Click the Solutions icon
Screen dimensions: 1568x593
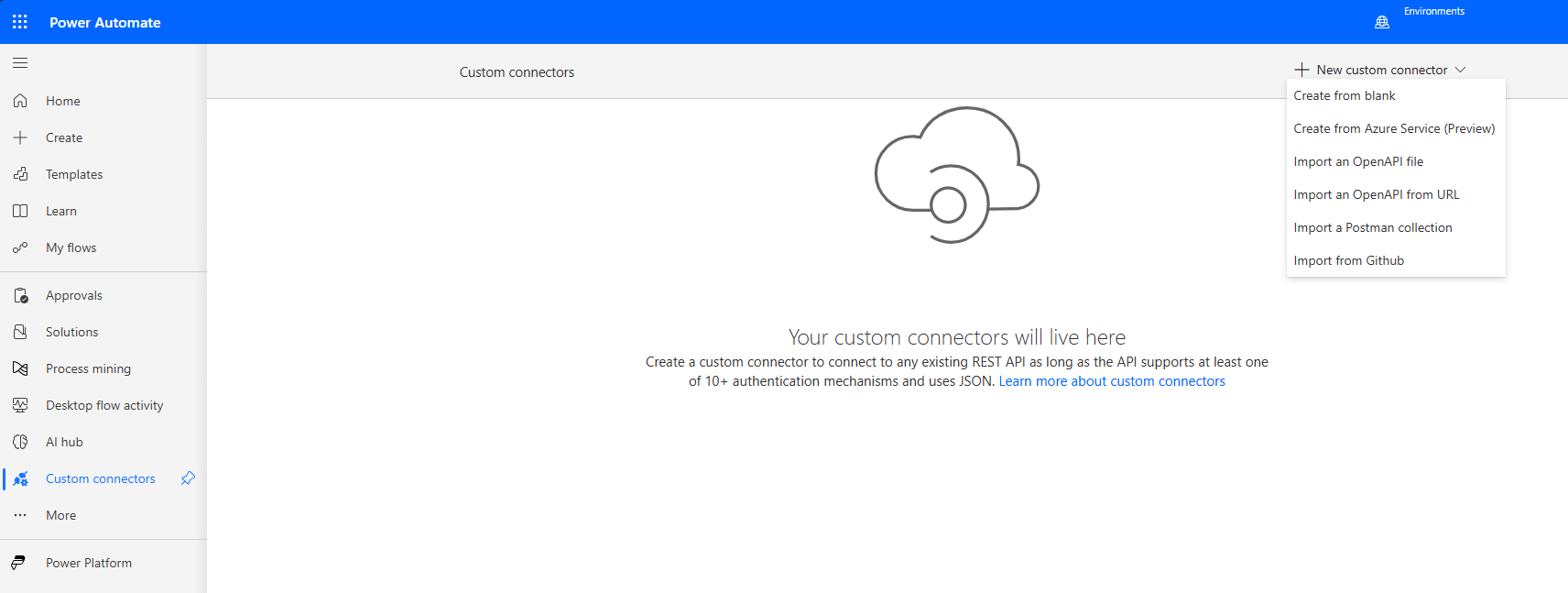pos(20,332)
